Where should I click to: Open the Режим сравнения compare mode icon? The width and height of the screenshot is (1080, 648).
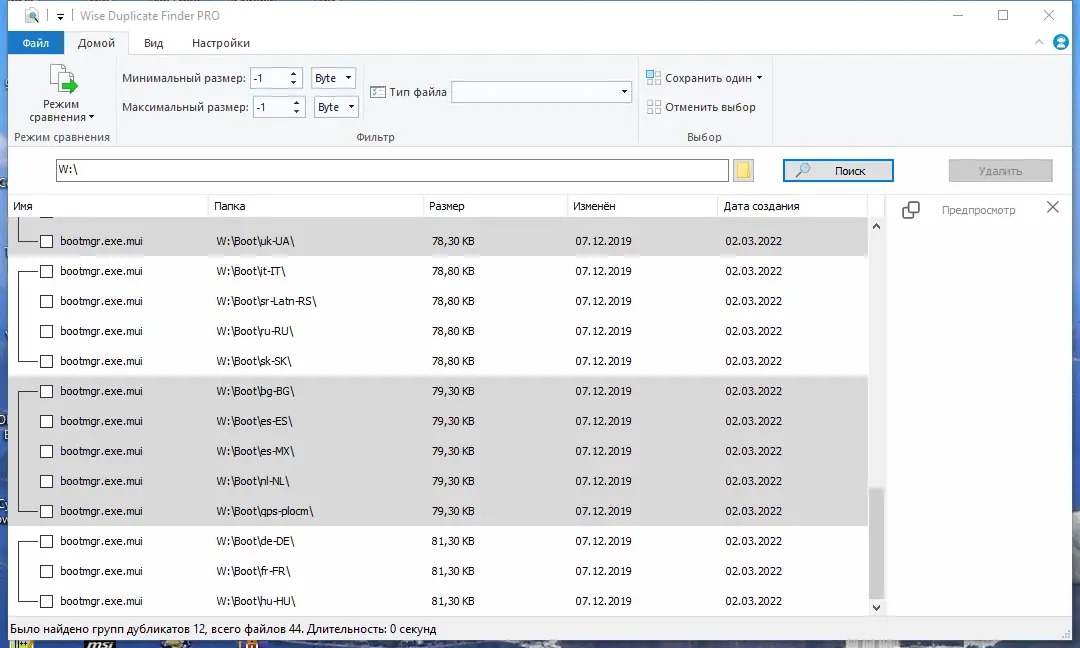(63, 79)
